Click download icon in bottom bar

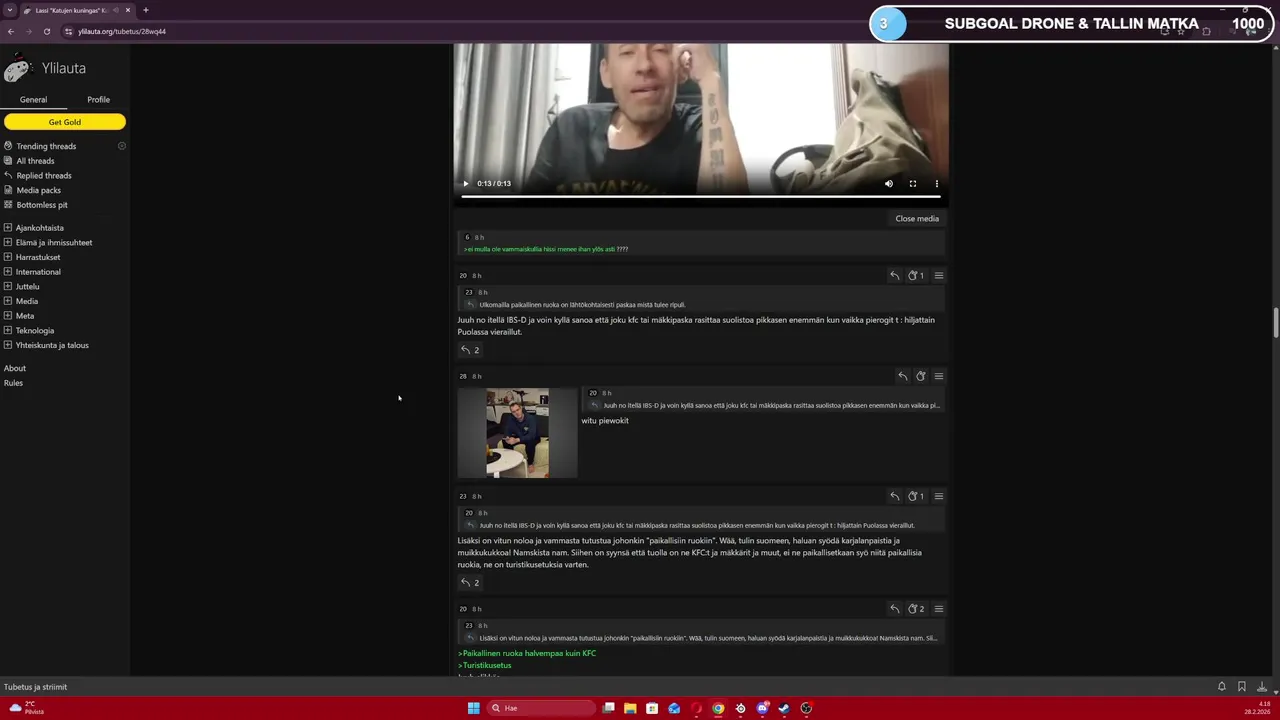tap(1262, 687)
